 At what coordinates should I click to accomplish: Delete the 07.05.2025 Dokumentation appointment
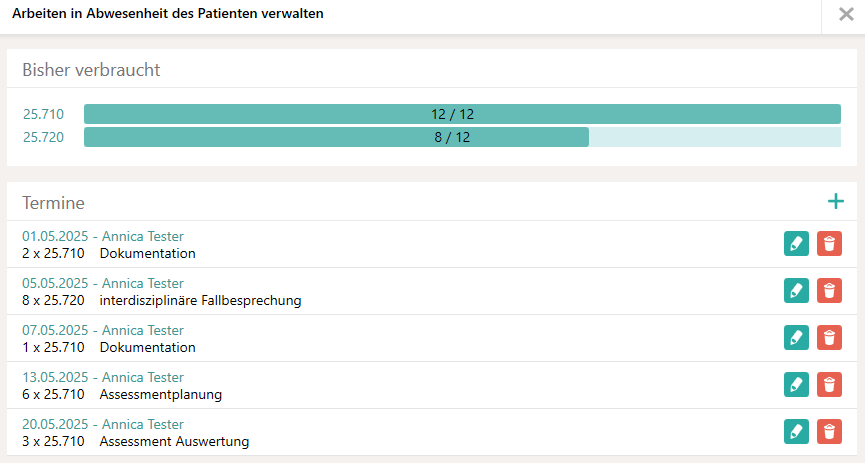(829, 338)
